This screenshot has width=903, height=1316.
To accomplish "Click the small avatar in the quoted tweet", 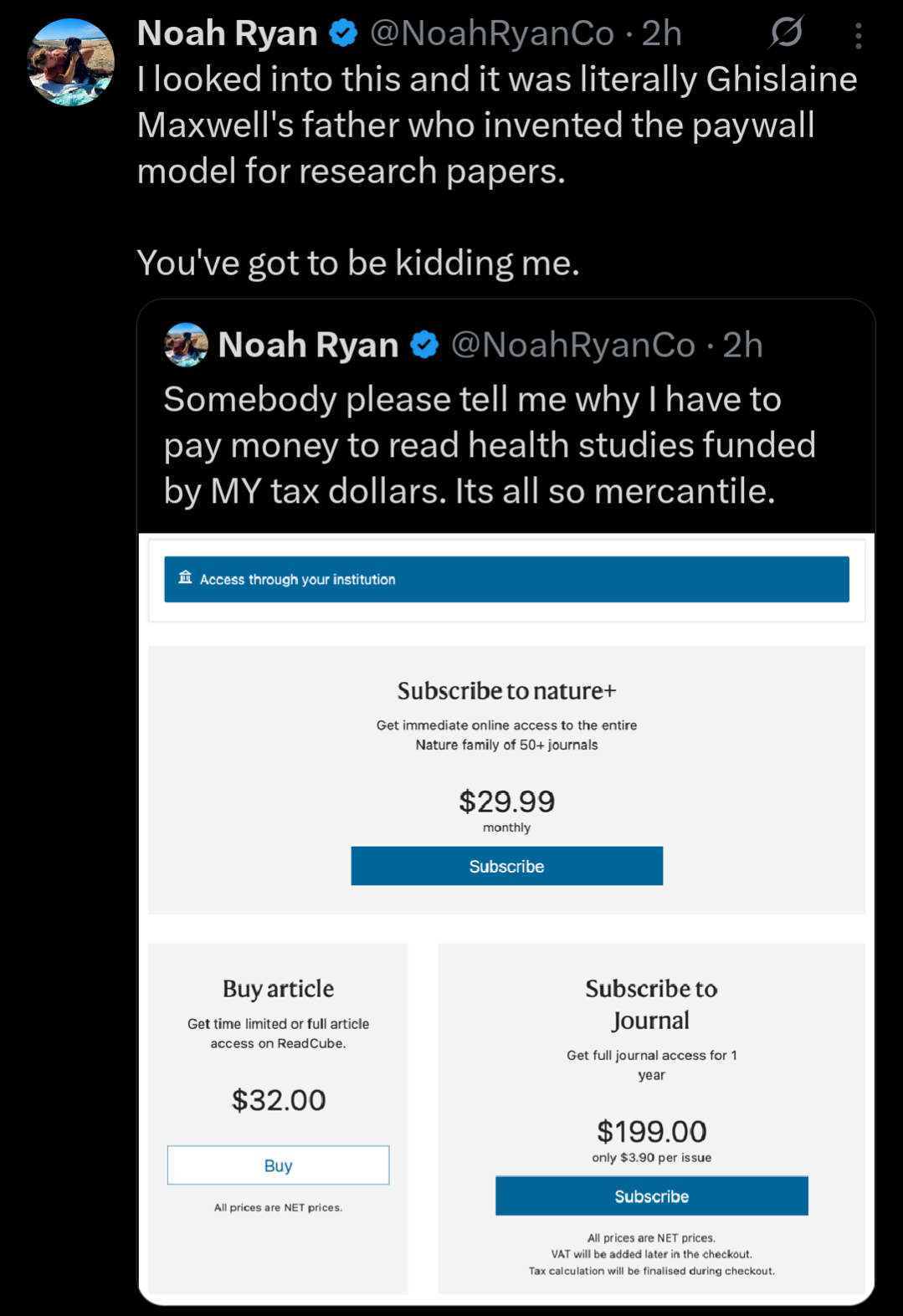I will (186, 345).
